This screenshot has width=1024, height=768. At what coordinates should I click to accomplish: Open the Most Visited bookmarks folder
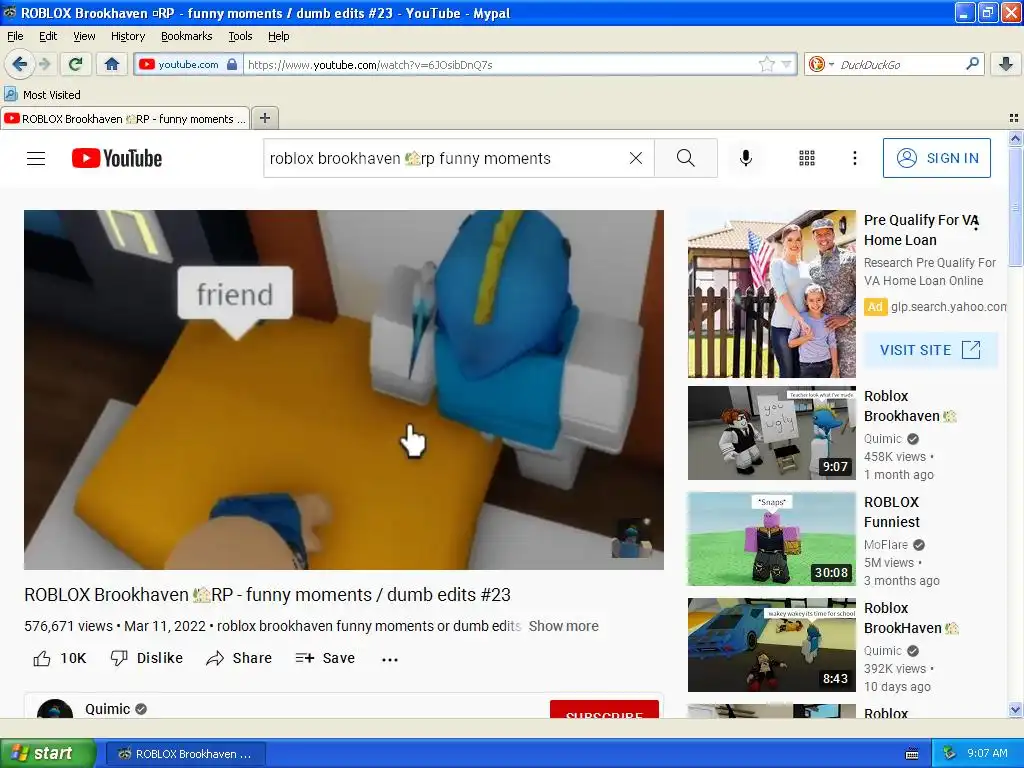pos(43,95)
